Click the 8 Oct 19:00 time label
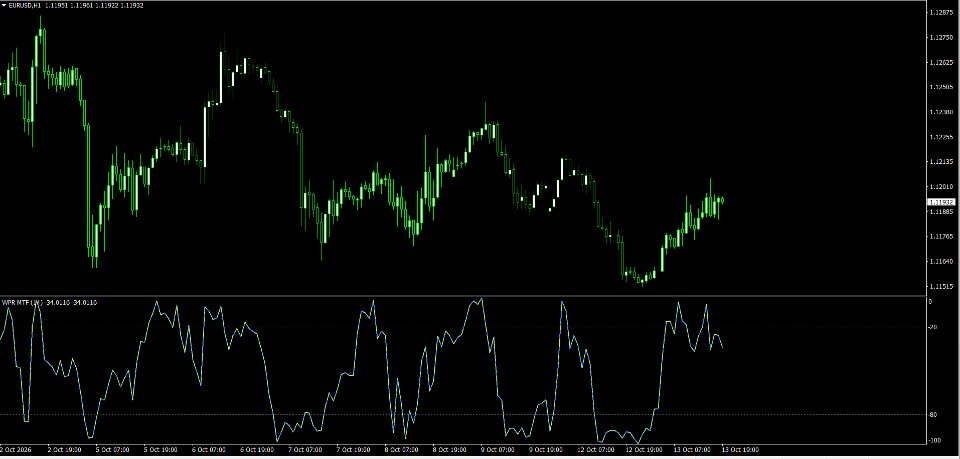The image size is (960, 459). (449, 449)
